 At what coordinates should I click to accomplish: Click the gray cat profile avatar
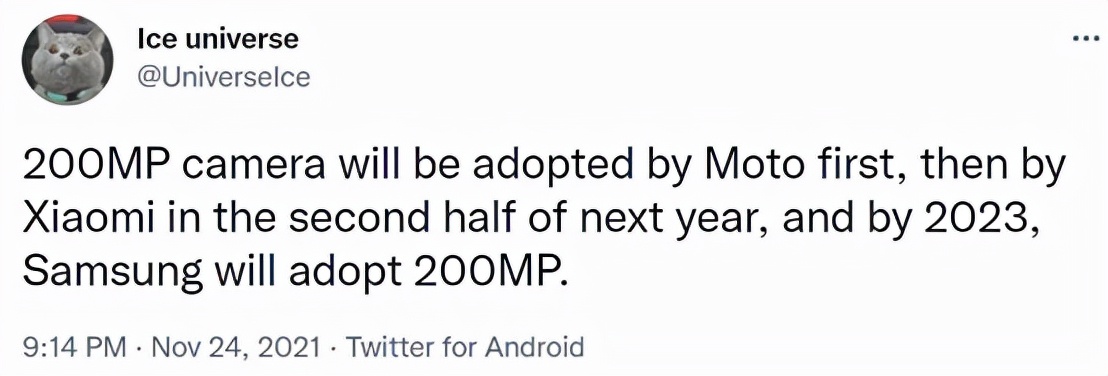tap(68, 60)
